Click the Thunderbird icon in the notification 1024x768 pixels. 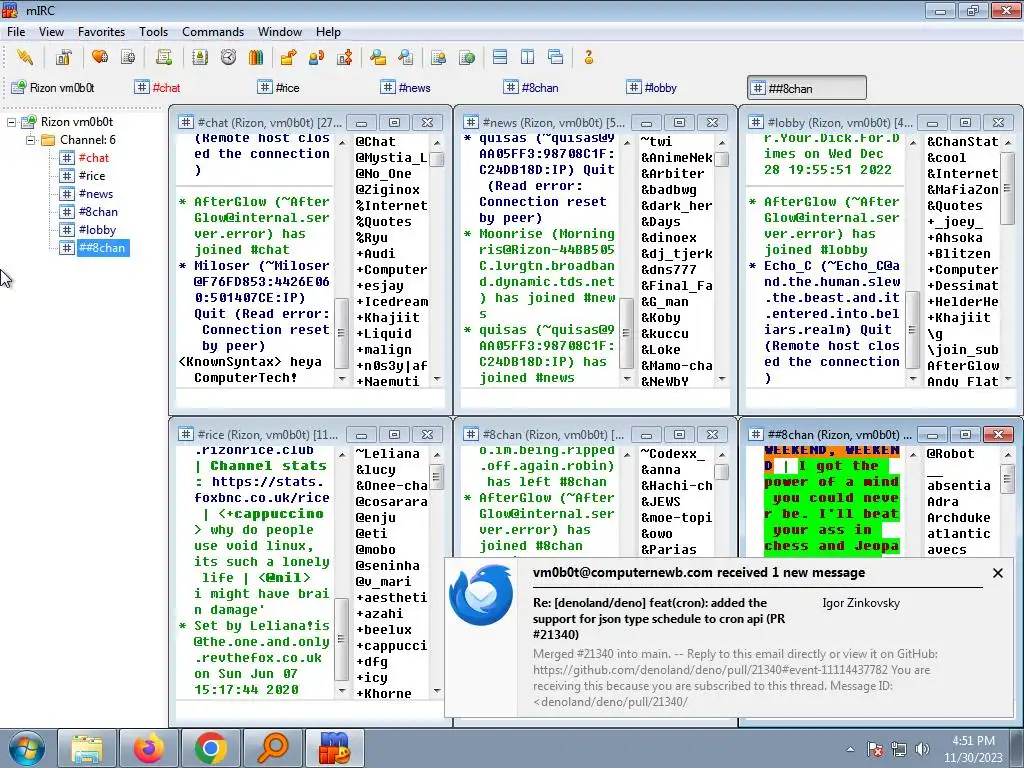[481, 595]
